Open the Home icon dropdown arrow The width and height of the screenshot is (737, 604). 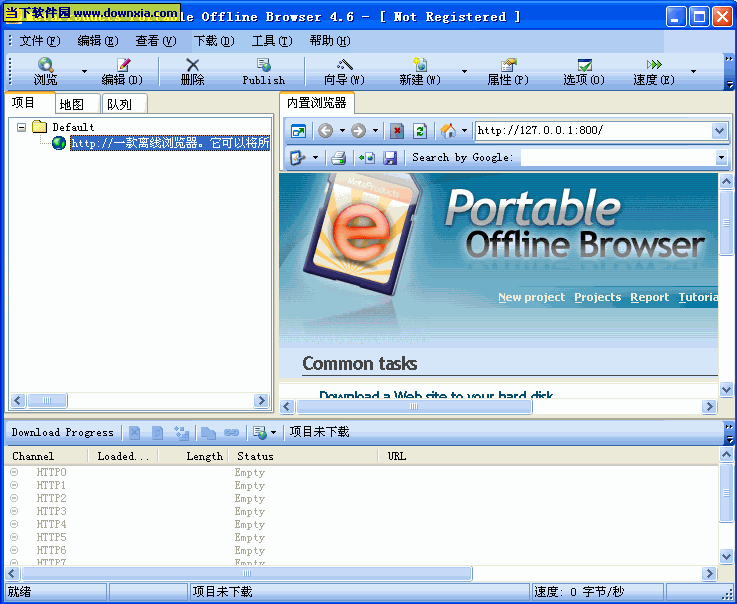tap(464, 131)
